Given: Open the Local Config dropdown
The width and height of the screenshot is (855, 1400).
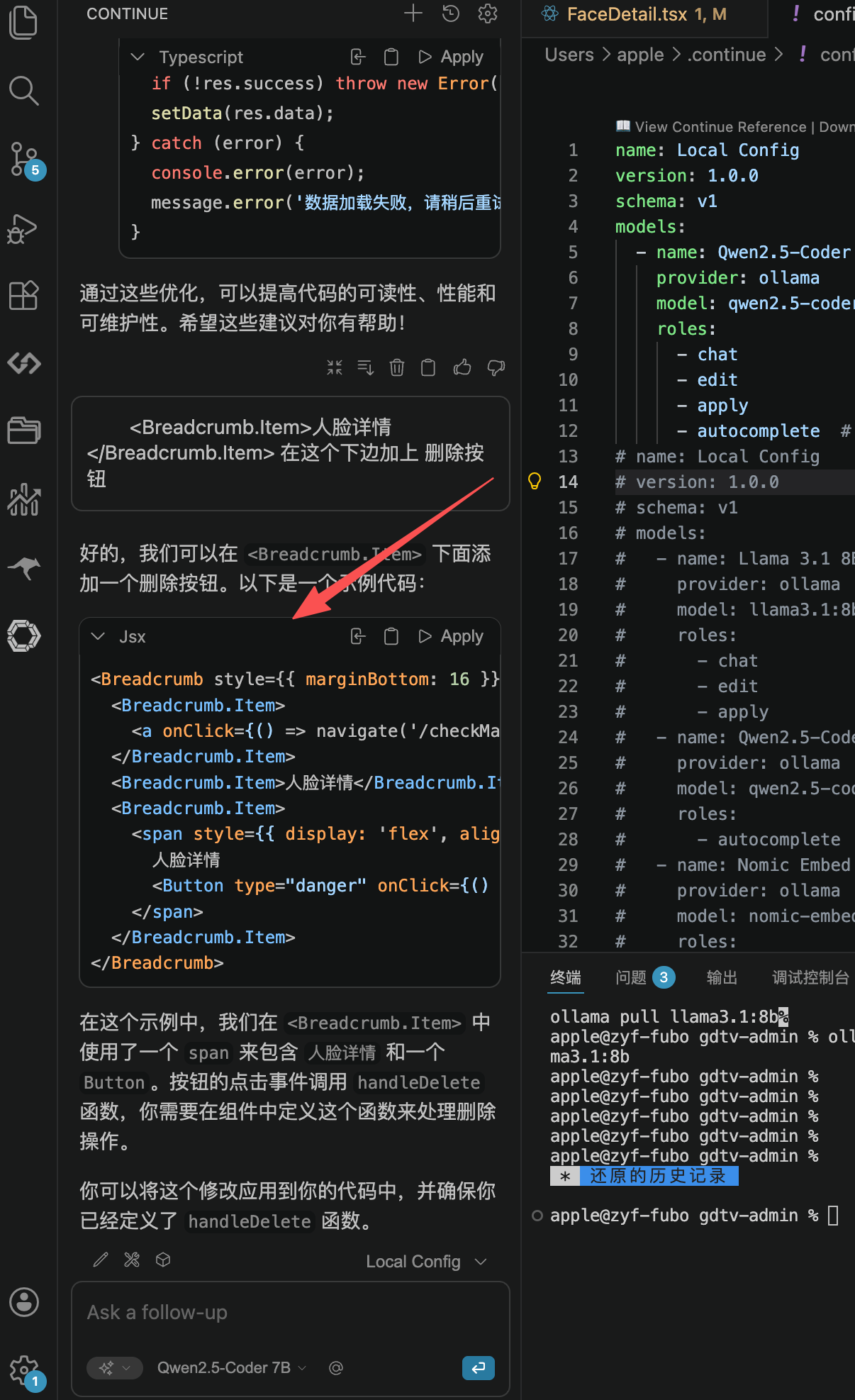Looking at the screenshot, I should coord(426,1262).
